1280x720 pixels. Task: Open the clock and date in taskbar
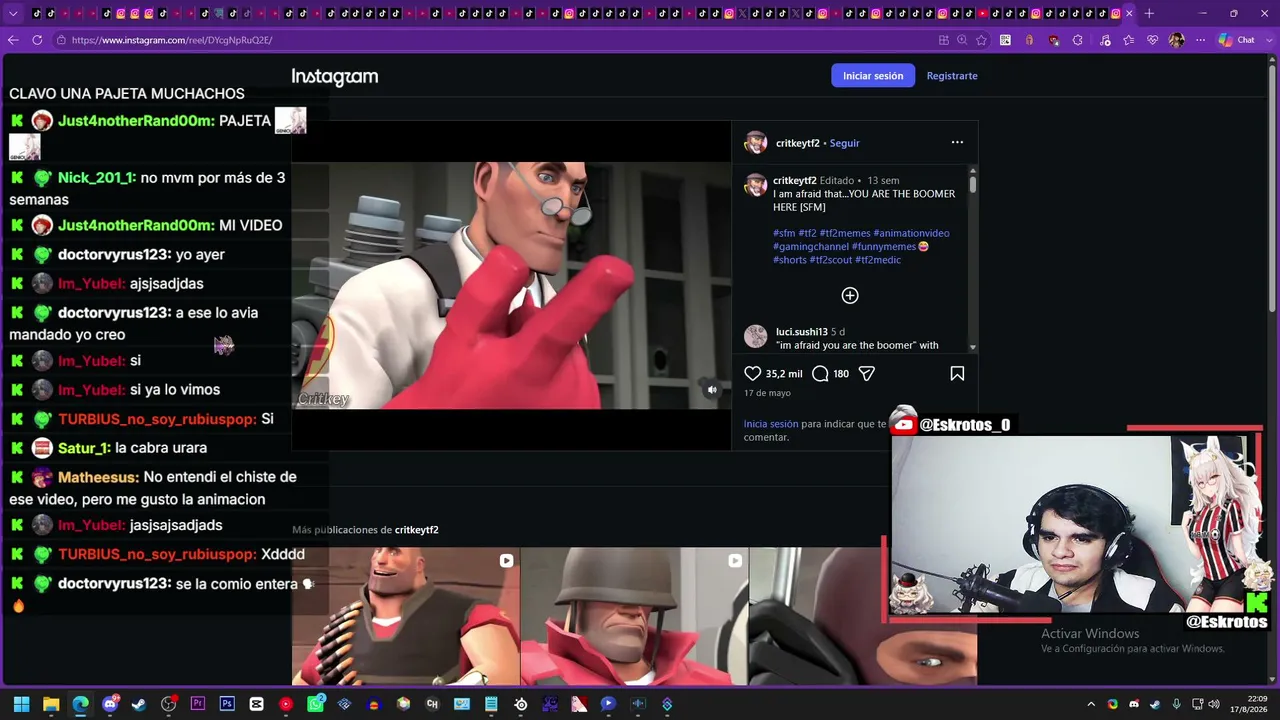(1248, 704)
